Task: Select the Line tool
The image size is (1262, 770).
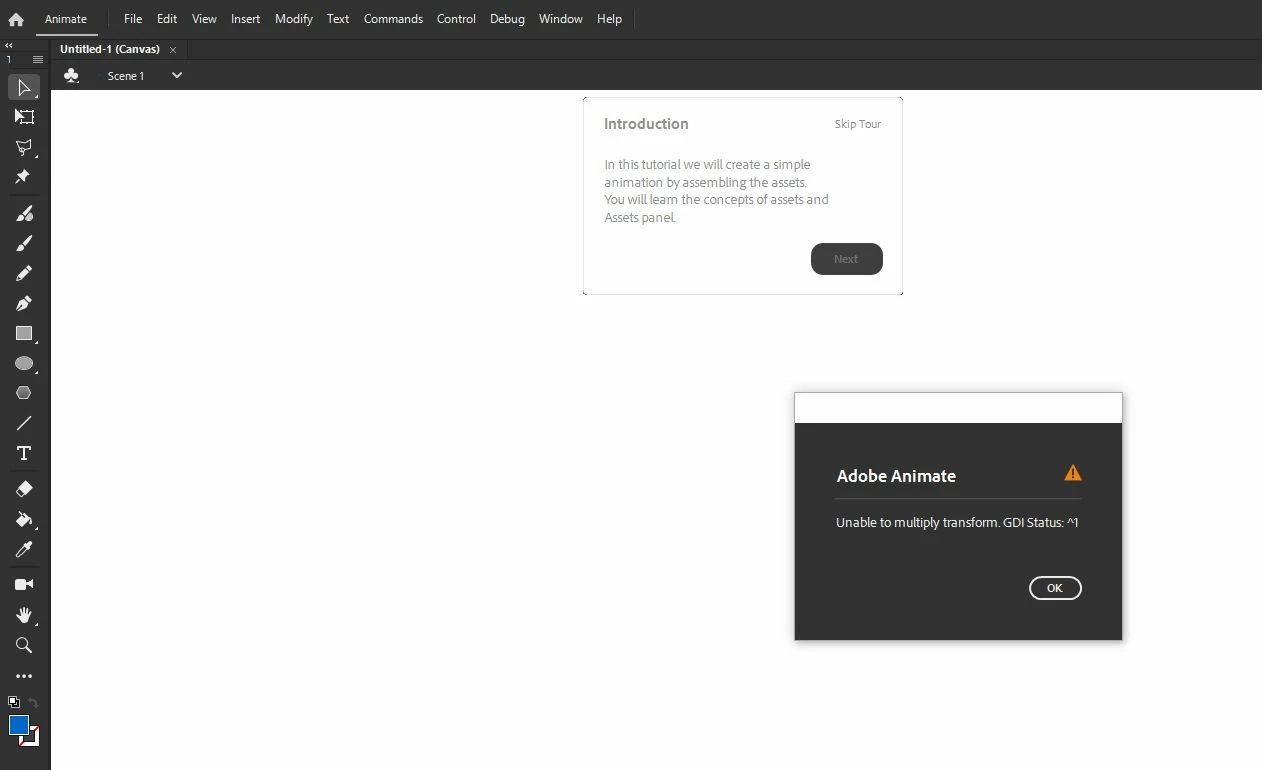Action: click(x=24, y=423)
